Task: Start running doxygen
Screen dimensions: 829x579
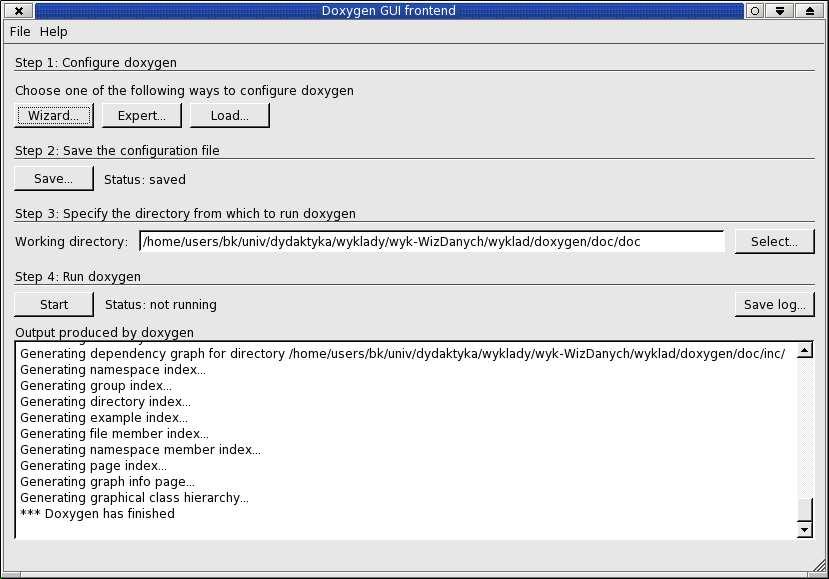Action: click(x=54, y=305)
